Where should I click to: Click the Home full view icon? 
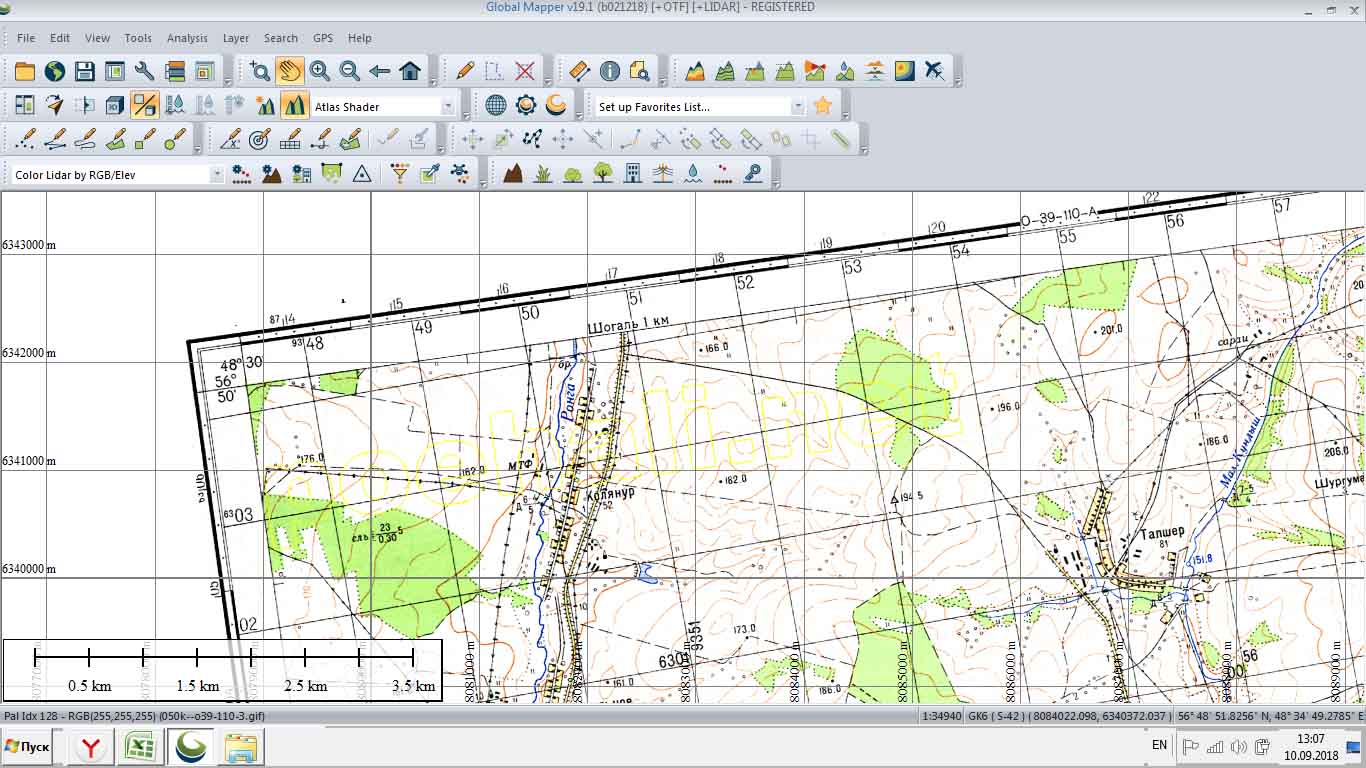coord(409,71)
